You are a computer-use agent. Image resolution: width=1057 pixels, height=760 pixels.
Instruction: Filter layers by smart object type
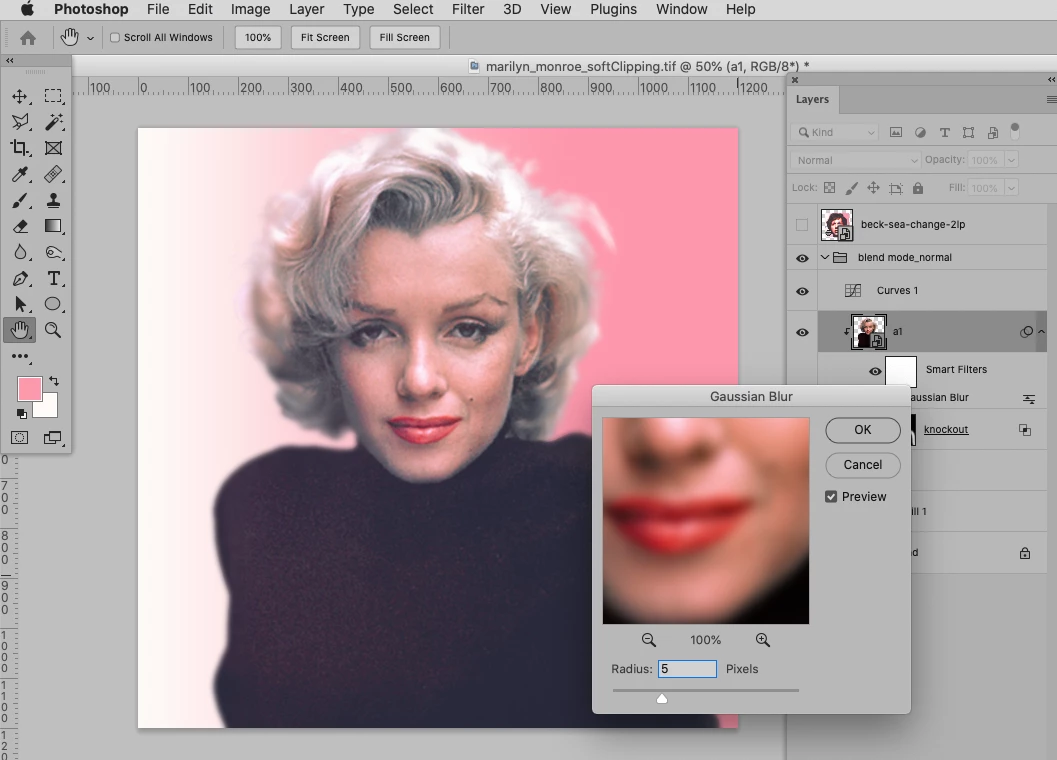point(993,133)
